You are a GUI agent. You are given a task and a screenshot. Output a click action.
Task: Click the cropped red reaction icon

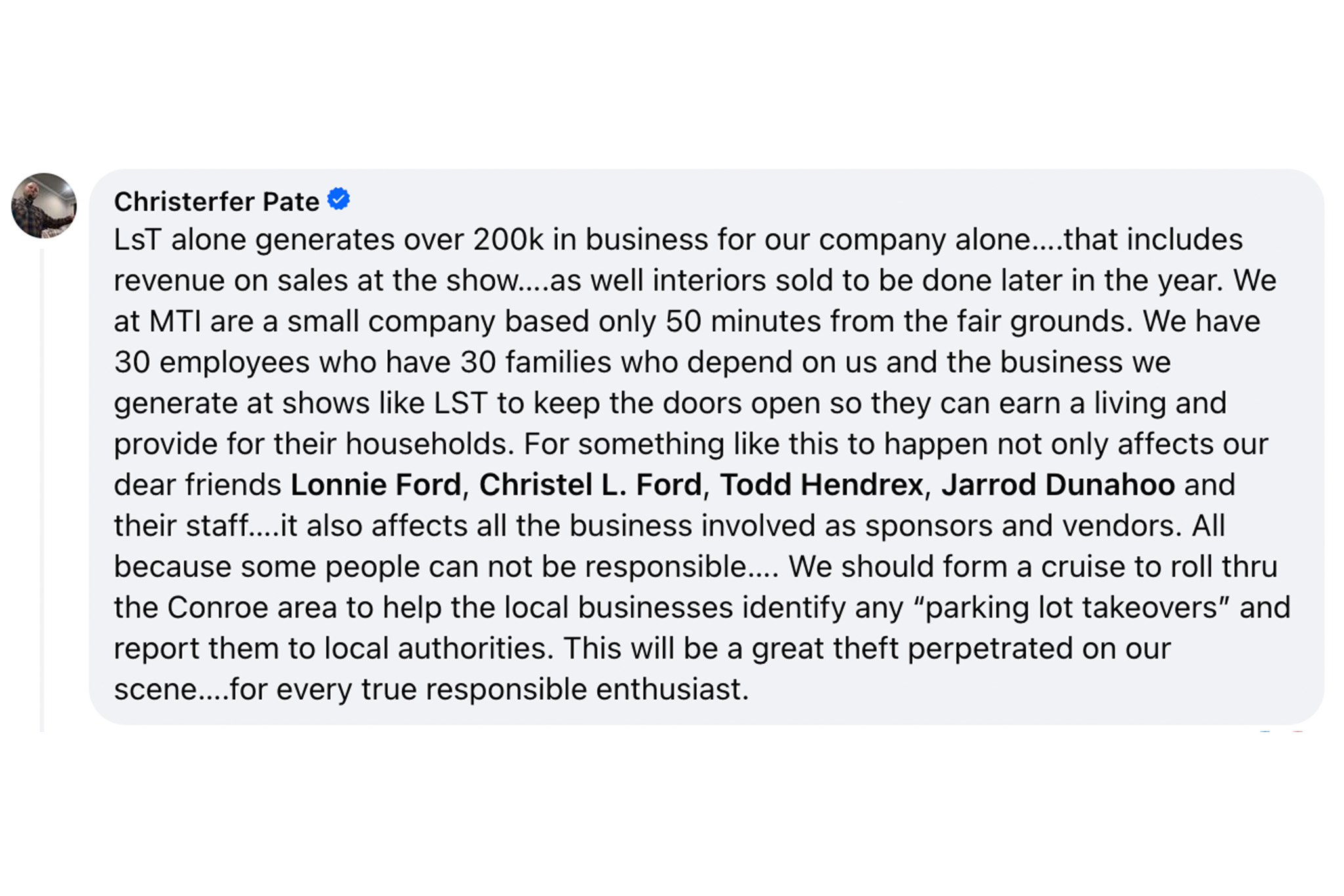[x=1297, y=731]
